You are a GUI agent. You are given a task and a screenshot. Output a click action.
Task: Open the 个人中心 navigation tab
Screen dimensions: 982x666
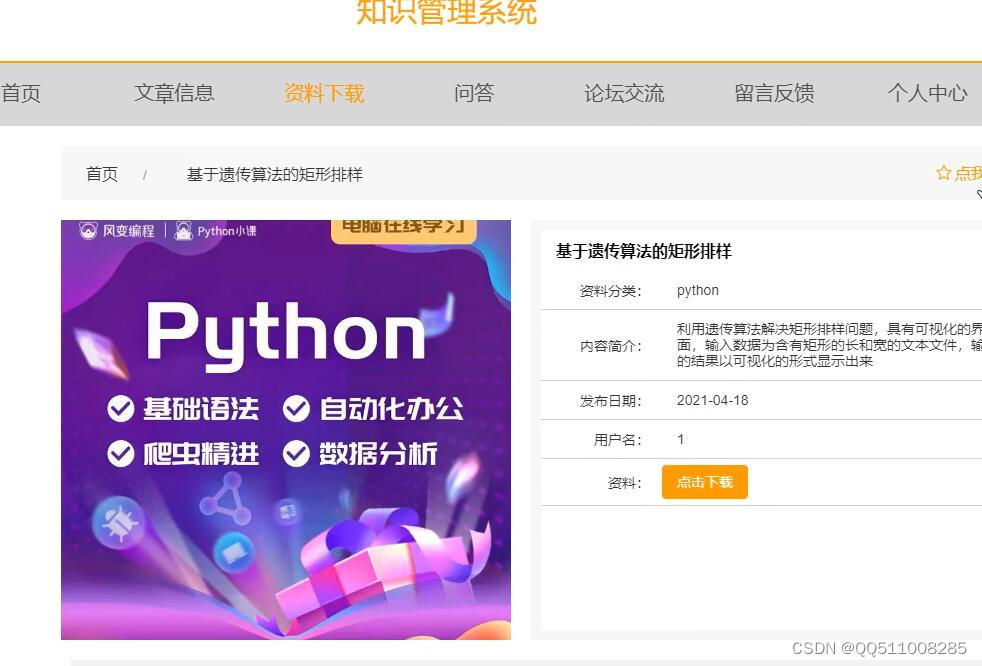click(x=927, y=93)
